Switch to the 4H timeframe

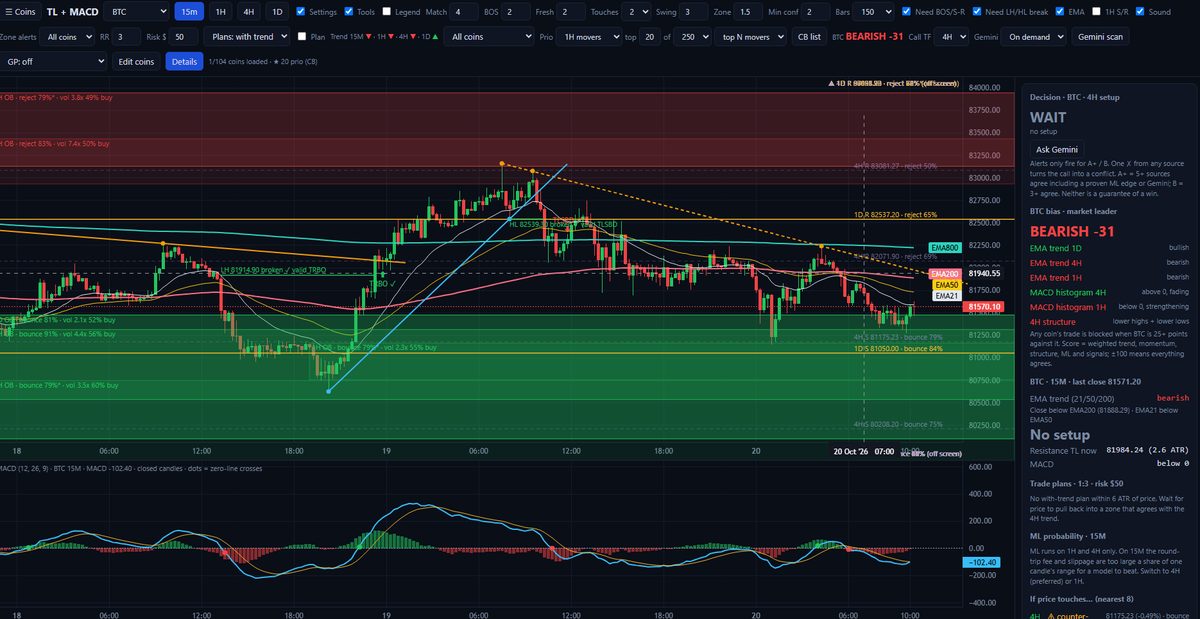tap(249, 12)
